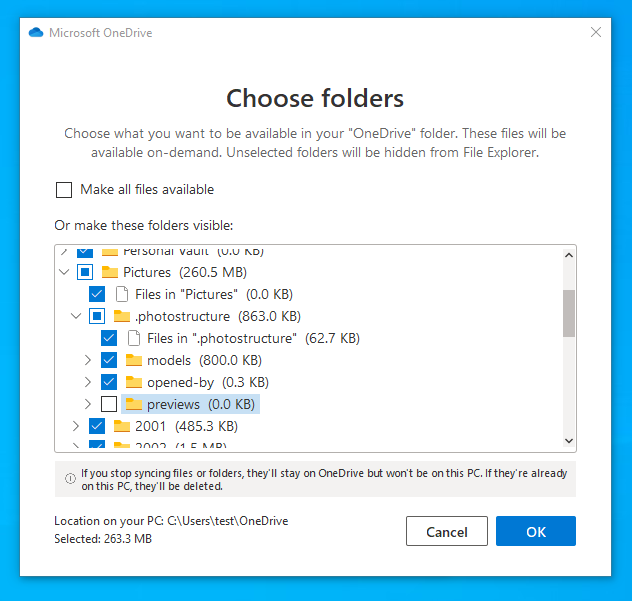This screenshot has height=601, width=632.
Task: Click the Cancel button
Action: click(x=447, y=531)
